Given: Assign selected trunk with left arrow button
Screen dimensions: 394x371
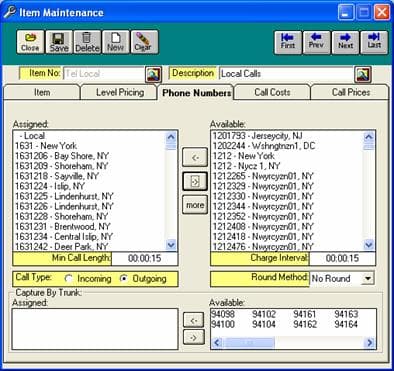Looking at the screenshot, I should [194, 320].
